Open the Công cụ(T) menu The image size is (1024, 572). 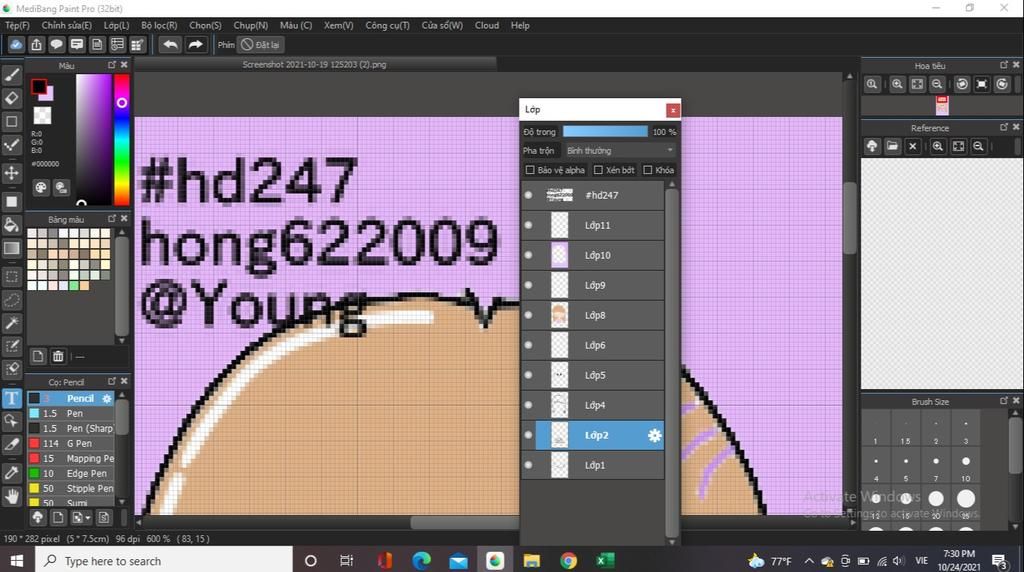(x=387, y=25)
